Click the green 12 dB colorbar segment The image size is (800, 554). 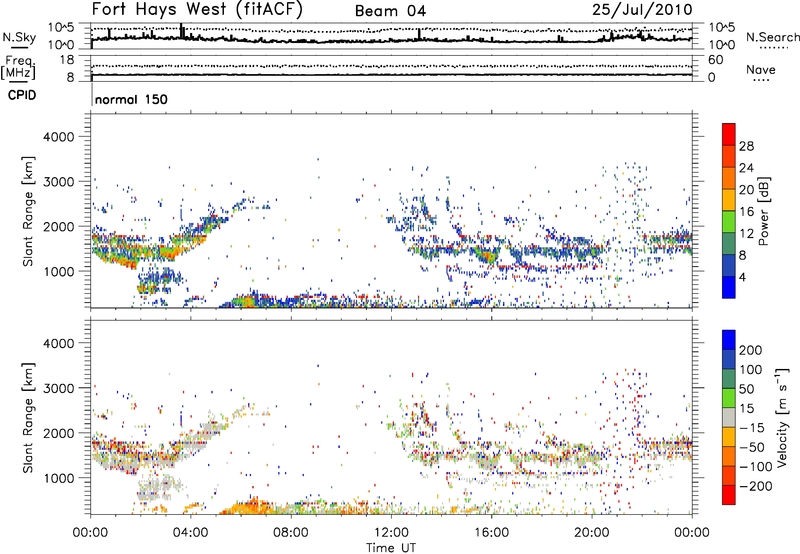point(729,221)
